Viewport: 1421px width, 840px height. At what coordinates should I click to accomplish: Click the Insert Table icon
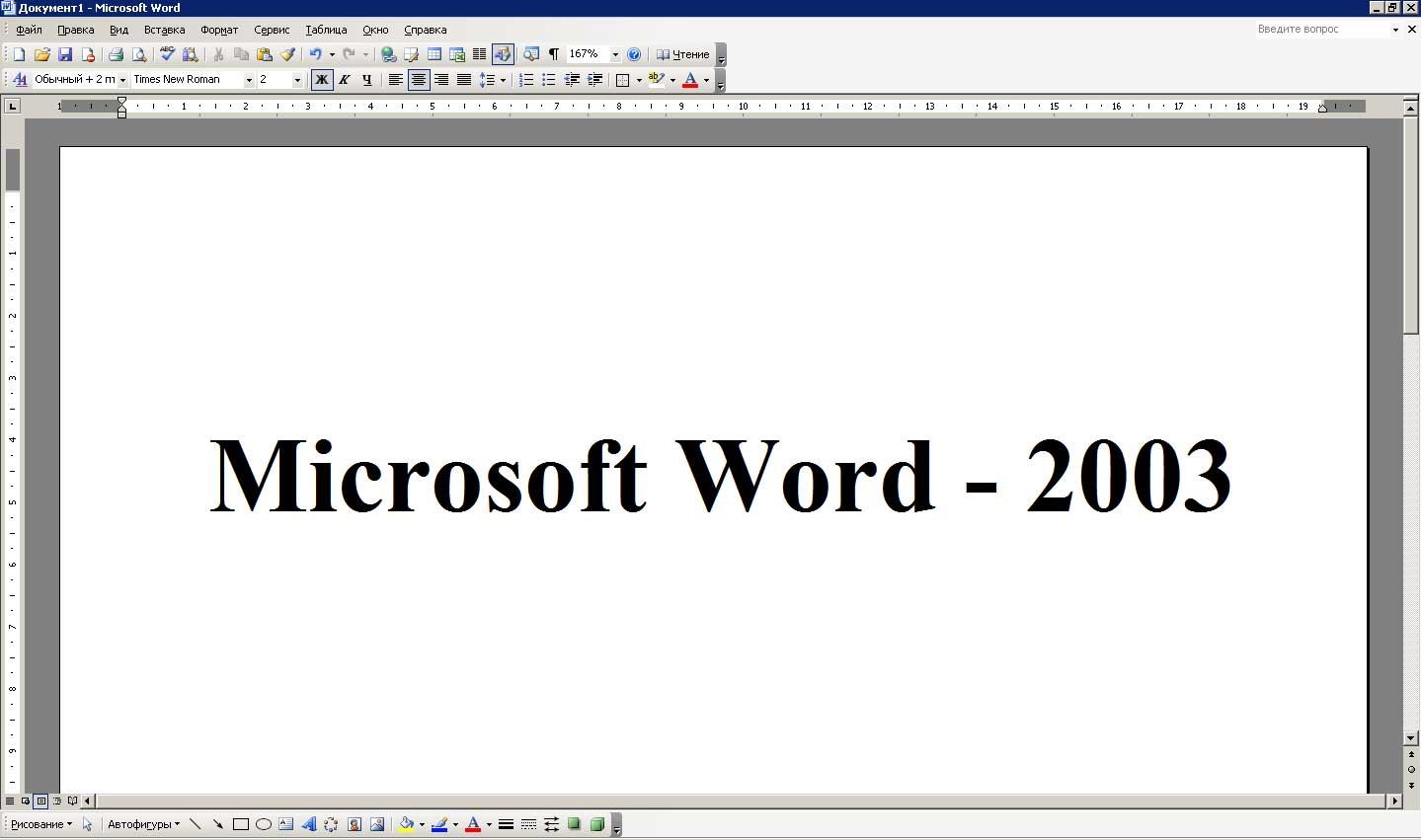pos(434,55)
